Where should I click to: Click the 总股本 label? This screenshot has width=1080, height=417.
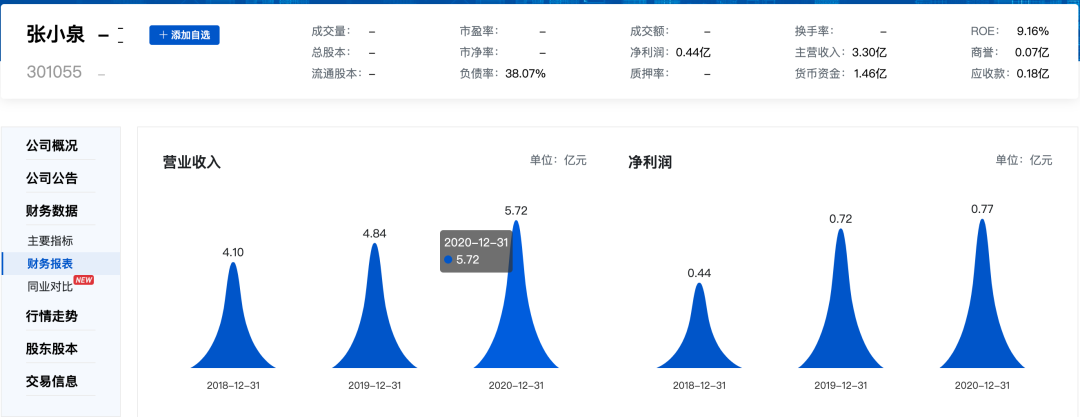pos(331,52)
